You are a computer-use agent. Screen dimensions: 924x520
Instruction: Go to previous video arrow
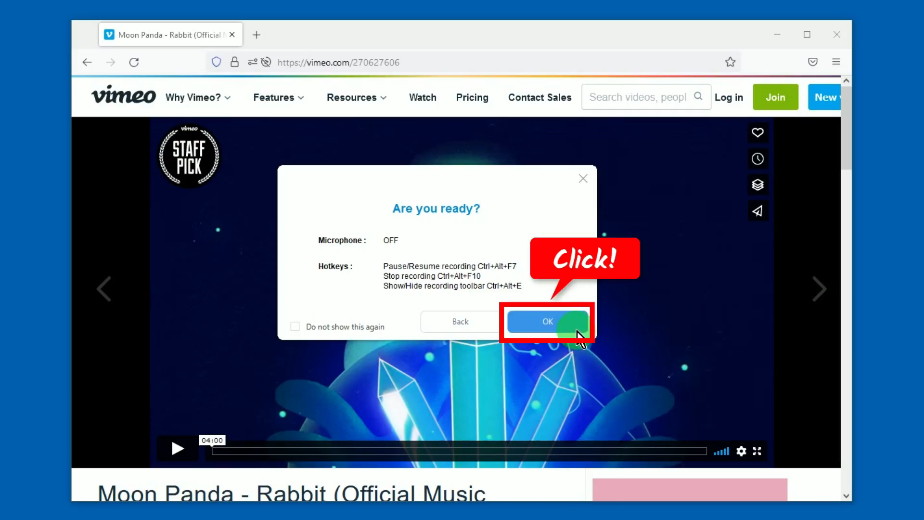[104, 289]
